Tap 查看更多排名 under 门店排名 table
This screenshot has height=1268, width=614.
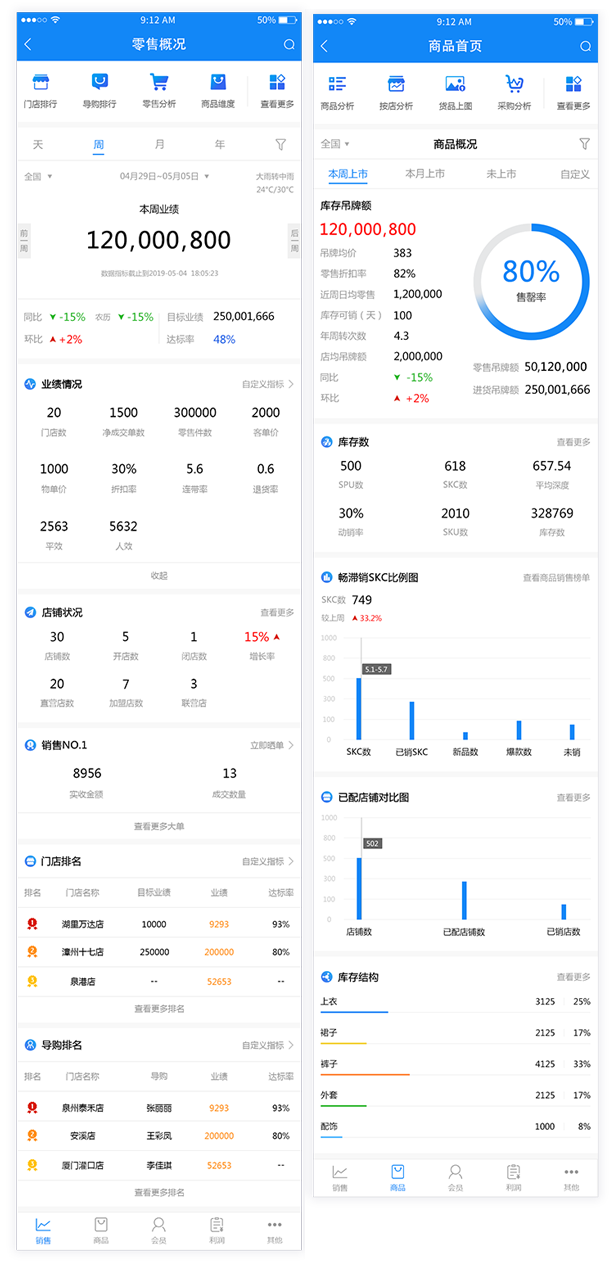pos(159,1009)
